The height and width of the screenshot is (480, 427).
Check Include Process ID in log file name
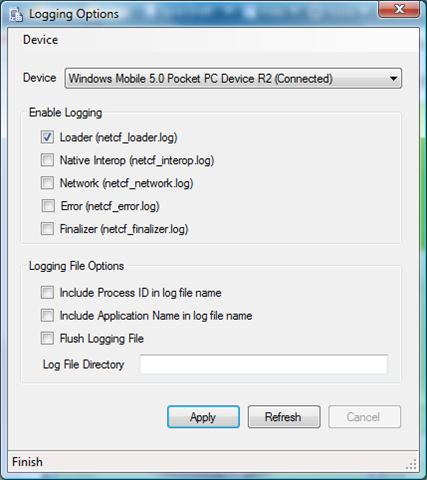[47, 292]
